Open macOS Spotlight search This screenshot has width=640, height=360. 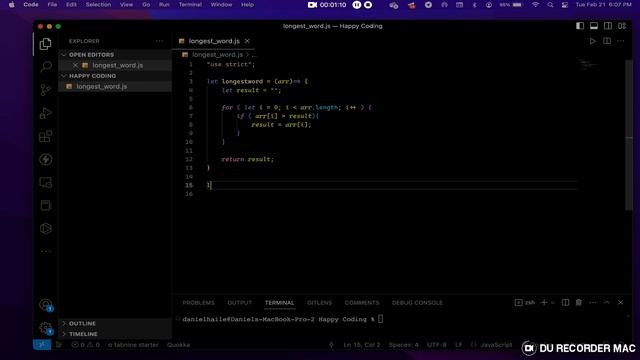click(x=550, y=5)
